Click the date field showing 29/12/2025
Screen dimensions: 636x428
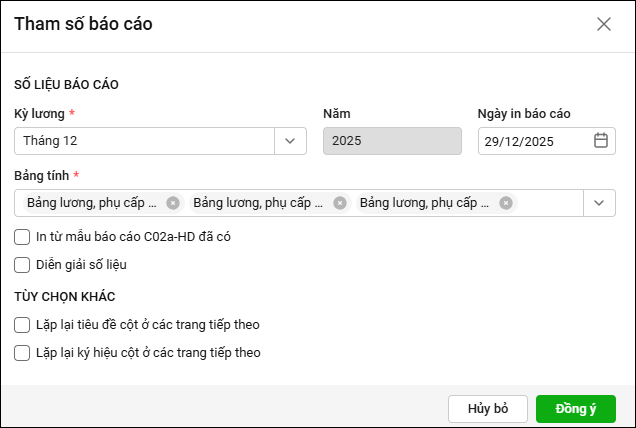click(533, 141)
